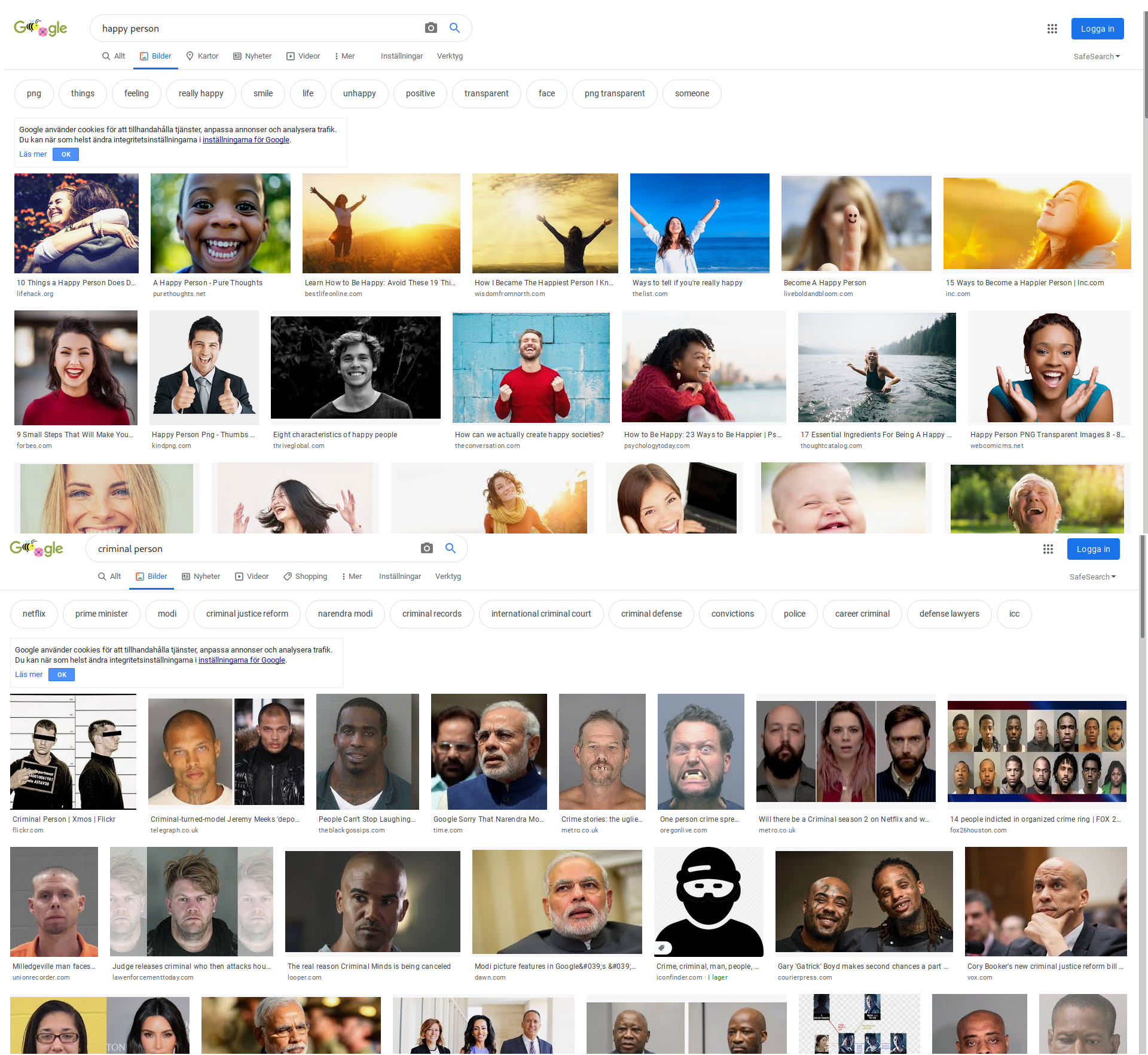Click telegraph.co.uk source link
The width and height of the screenshot is (1148, 1055).
click(174, 831)
